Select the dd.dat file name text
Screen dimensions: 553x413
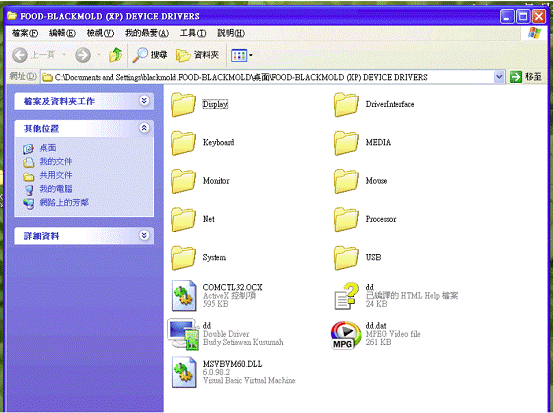pos(376,326)
